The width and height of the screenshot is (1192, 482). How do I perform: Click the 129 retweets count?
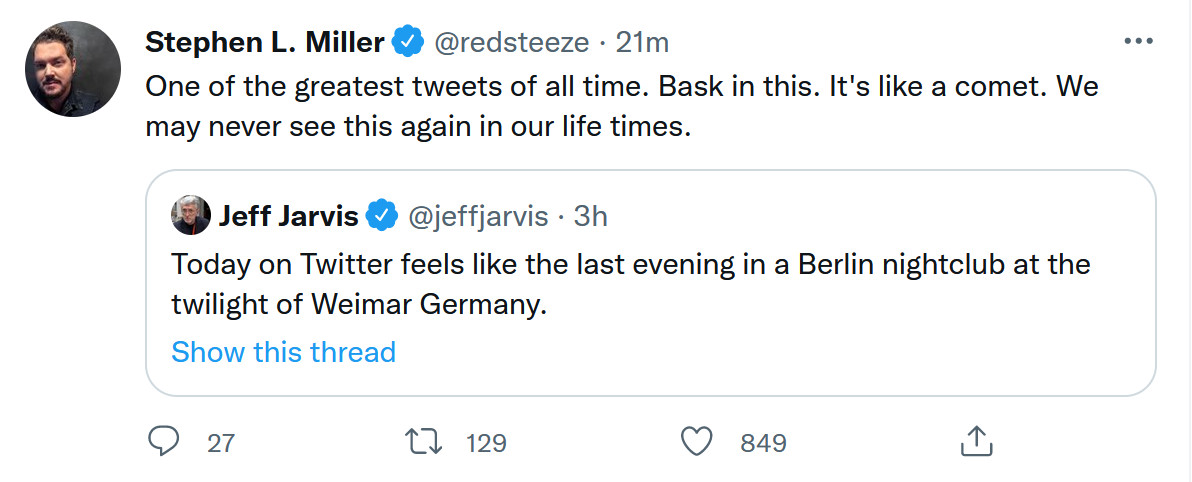487,443
